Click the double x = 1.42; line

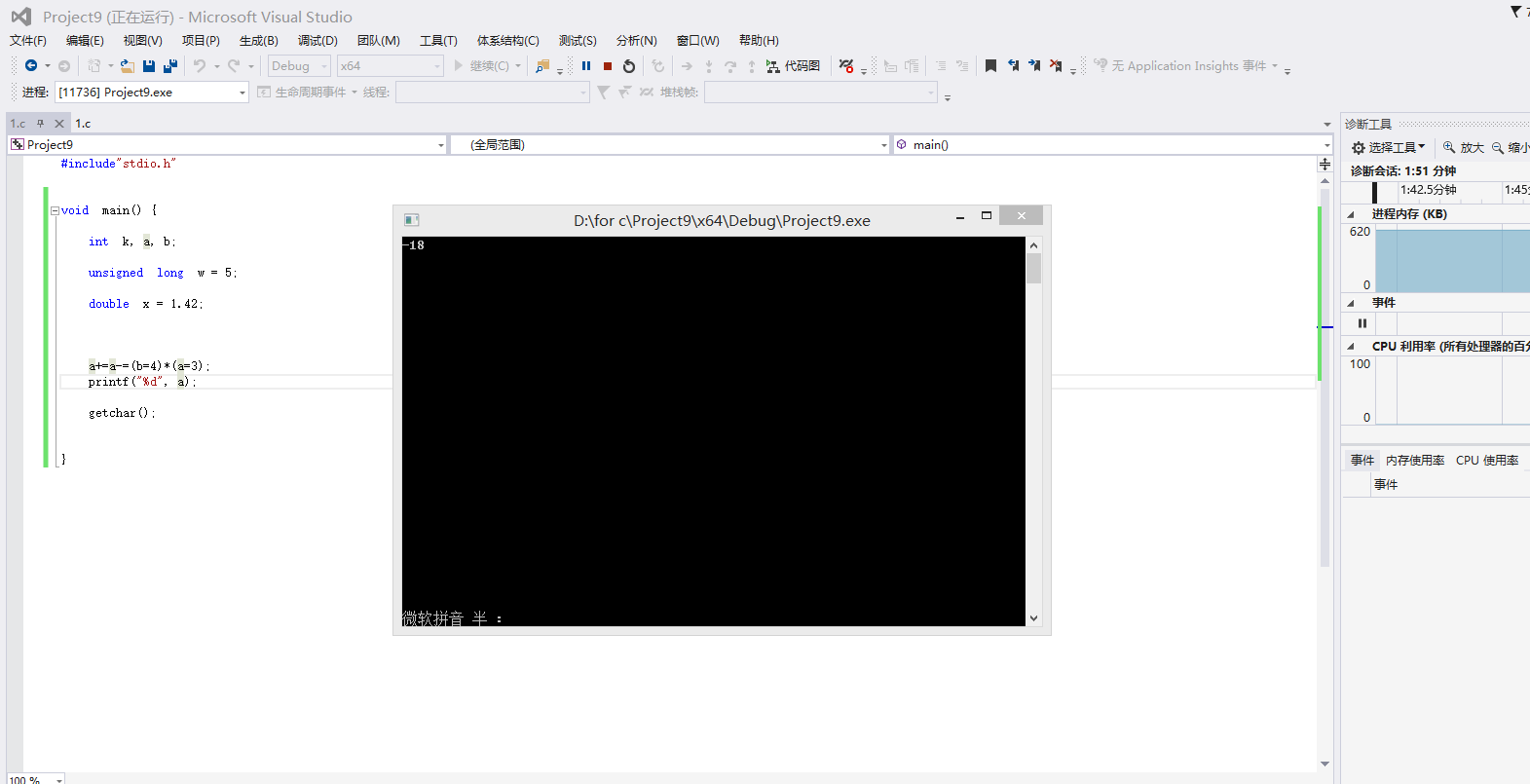(x=145, y=304)
